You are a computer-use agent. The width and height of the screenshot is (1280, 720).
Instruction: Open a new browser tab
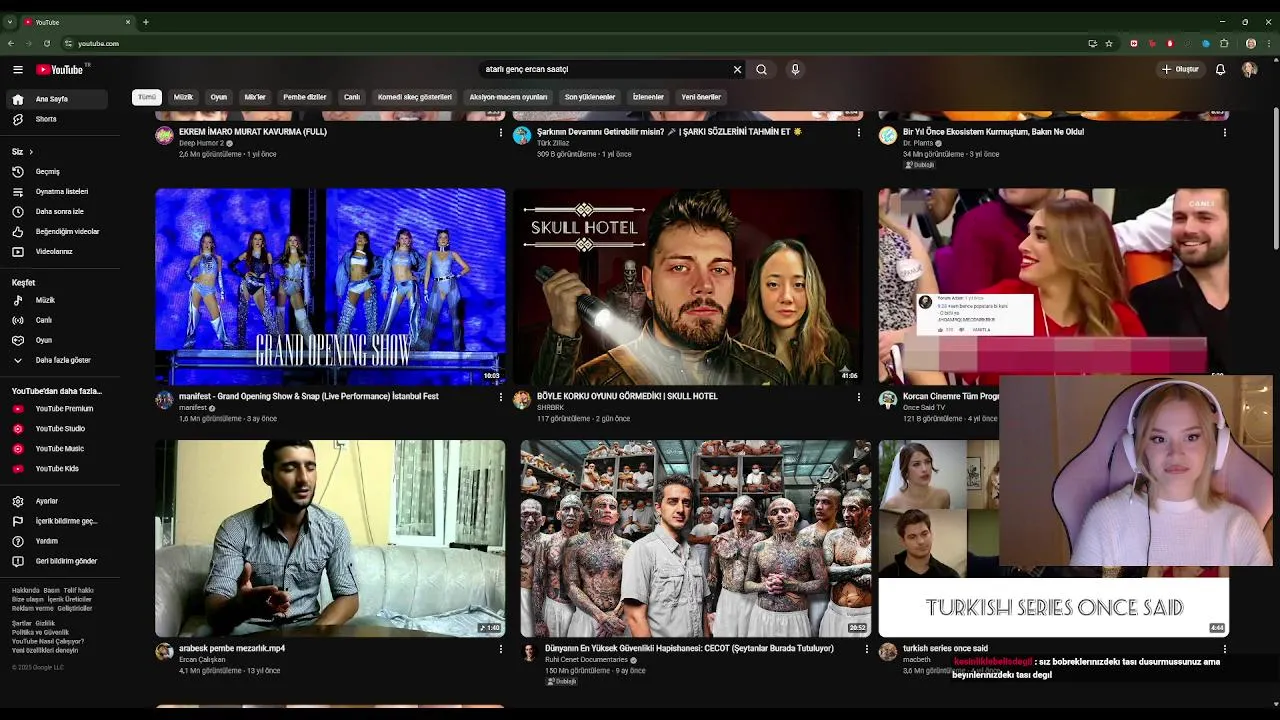pyautogui.click(x=146, y=21)
